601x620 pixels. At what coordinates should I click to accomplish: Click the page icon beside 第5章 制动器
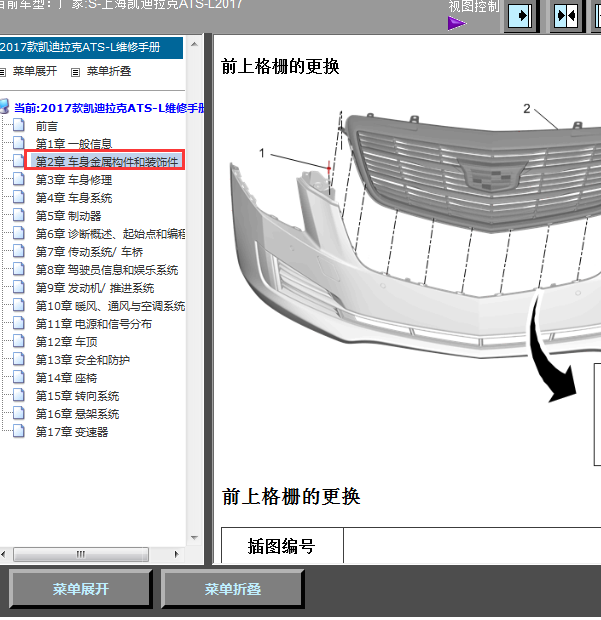(19, 215)
